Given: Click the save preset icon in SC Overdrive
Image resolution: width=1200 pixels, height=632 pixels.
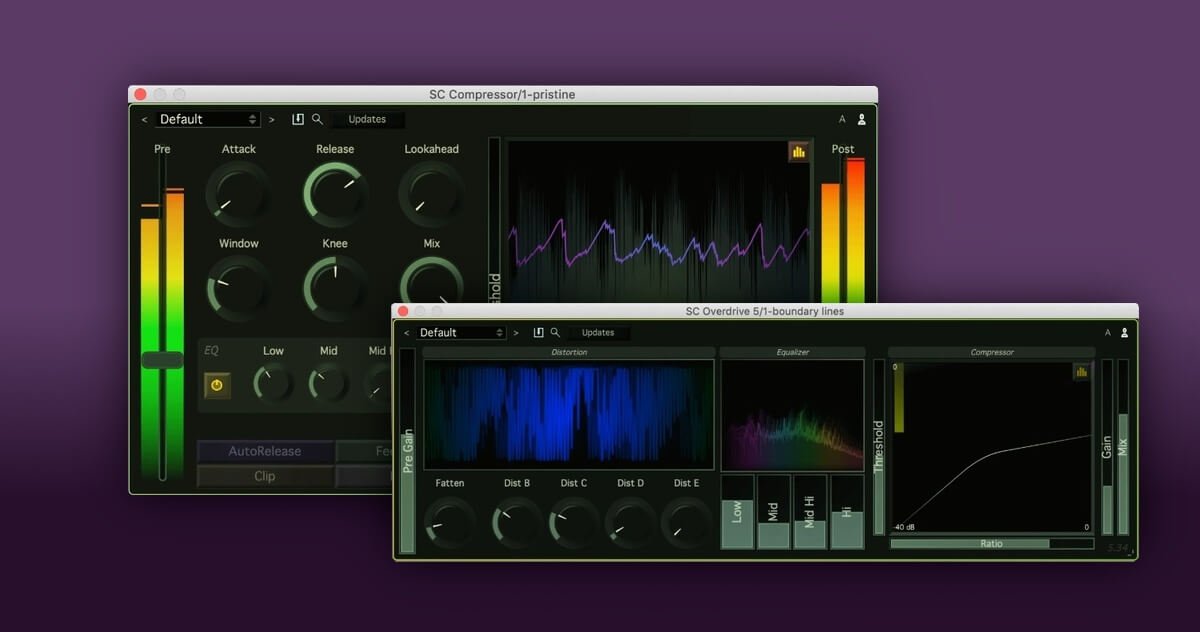Looking at the screenshot, I should (x=539, y=333).
